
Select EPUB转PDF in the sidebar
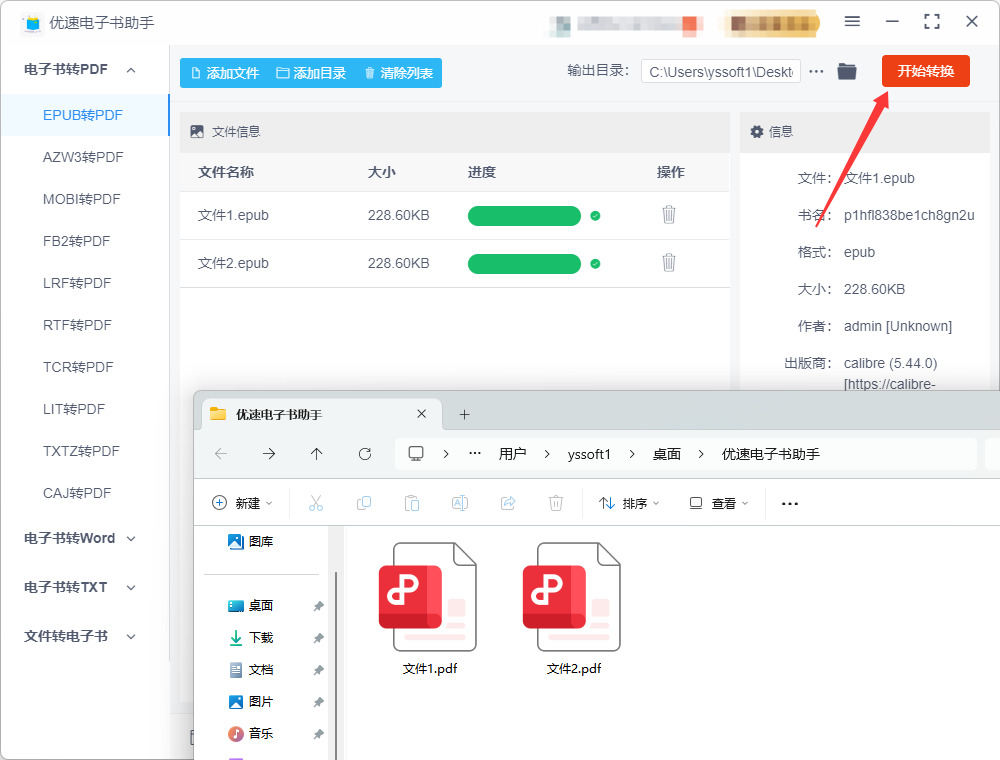tap(83, 115)
